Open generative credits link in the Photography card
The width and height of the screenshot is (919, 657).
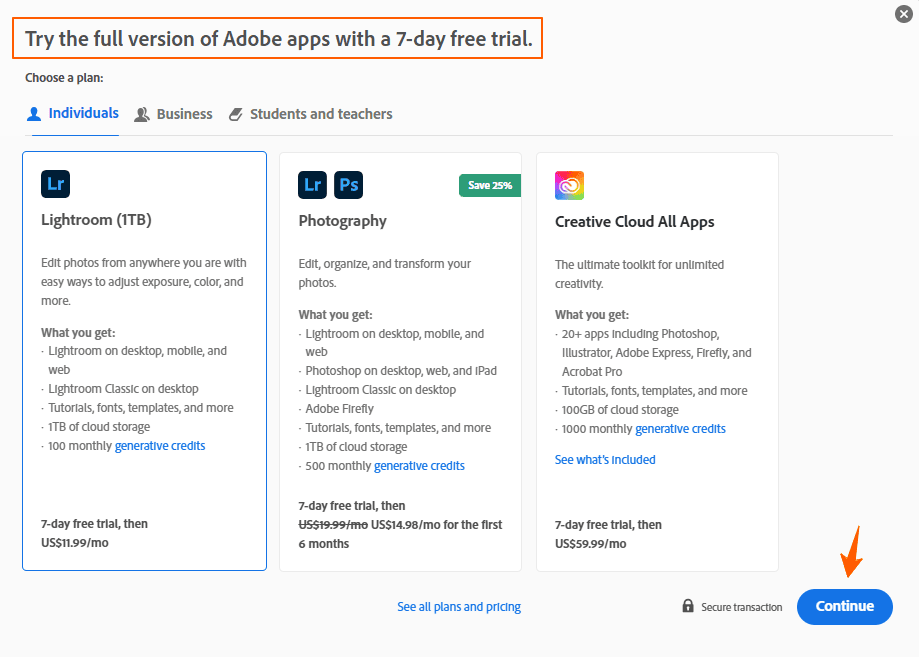pos(419,466)
